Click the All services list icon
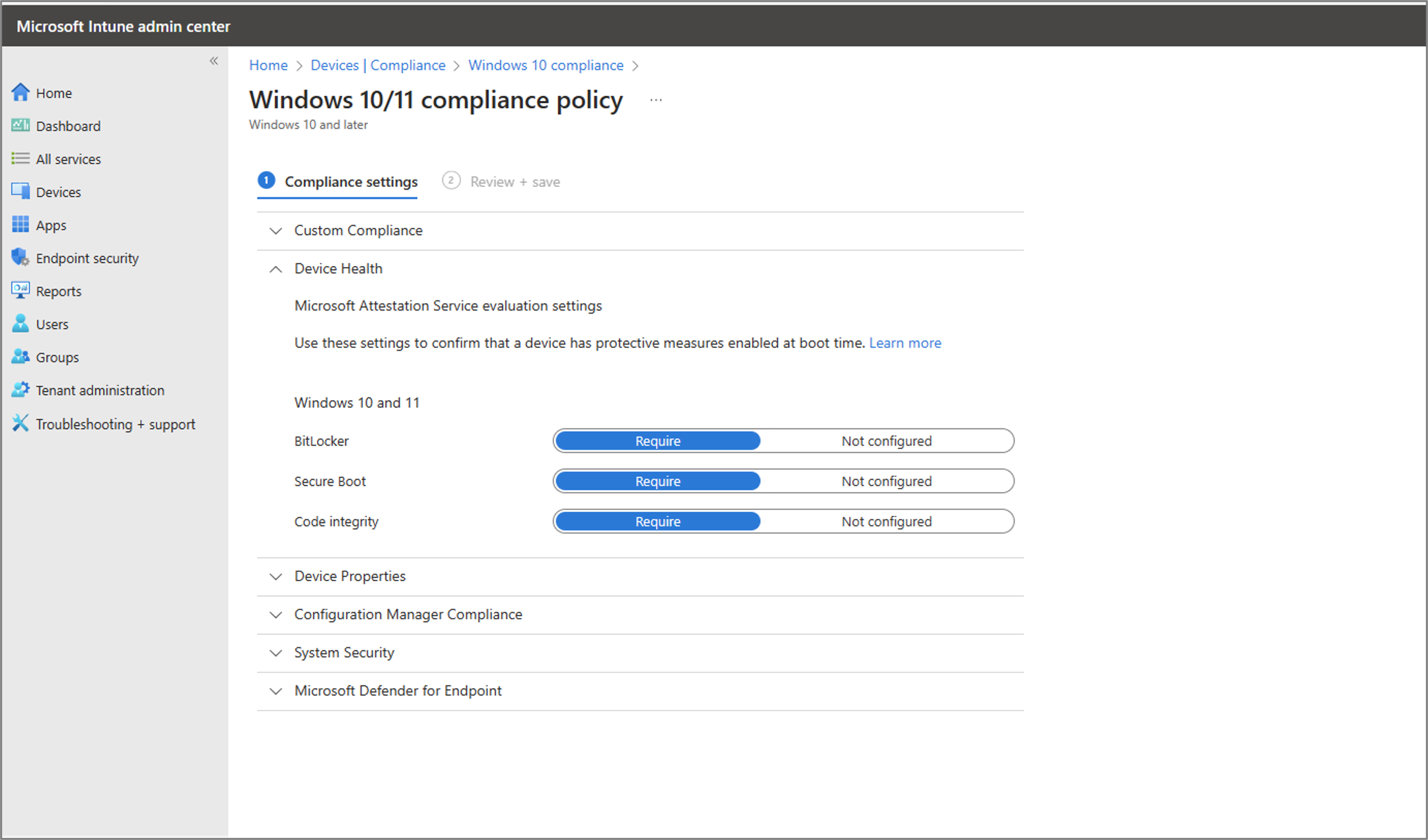 point(20,158)
